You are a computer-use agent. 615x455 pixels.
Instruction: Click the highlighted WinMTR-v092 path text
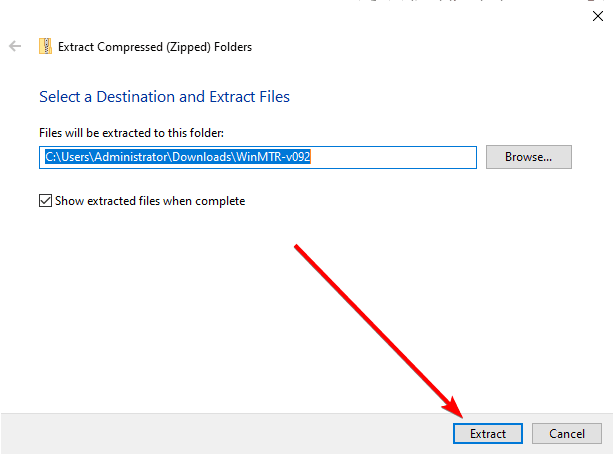click(273, 157)
